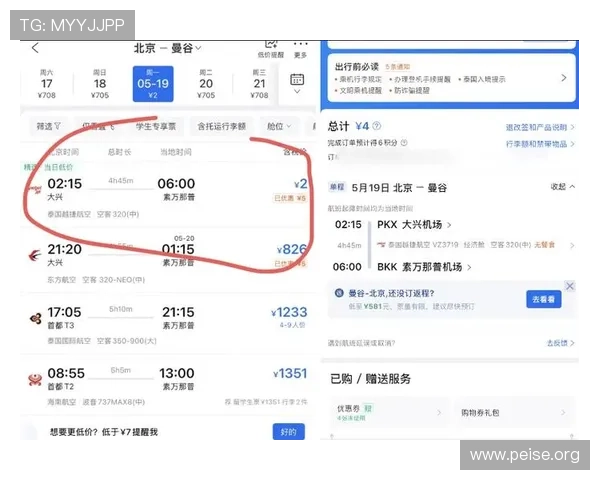
Task: Select the 周六 17 date tab priced ¥708
Action: (47, 84)
